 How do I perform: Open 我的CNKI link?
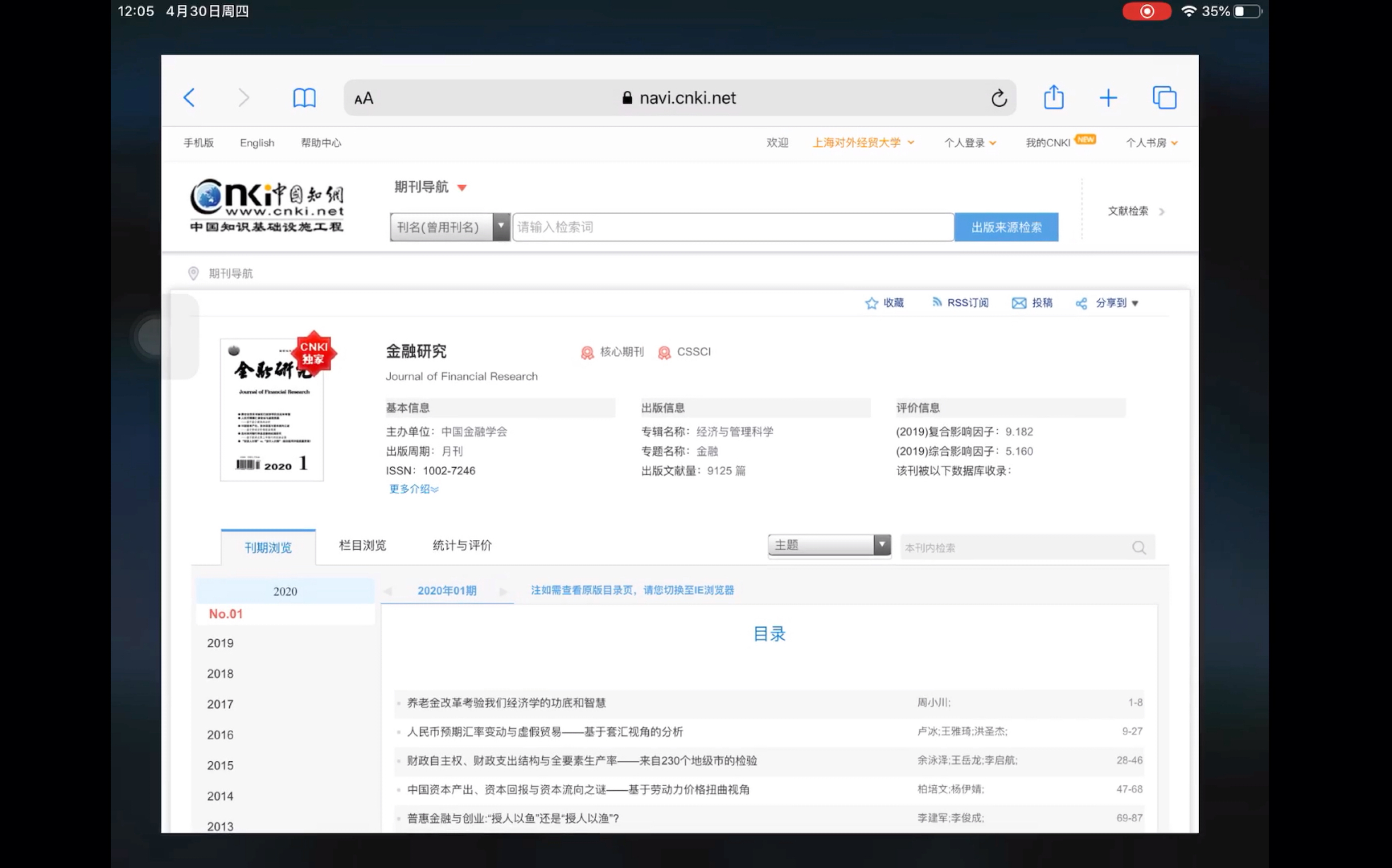pos(1048,143)
